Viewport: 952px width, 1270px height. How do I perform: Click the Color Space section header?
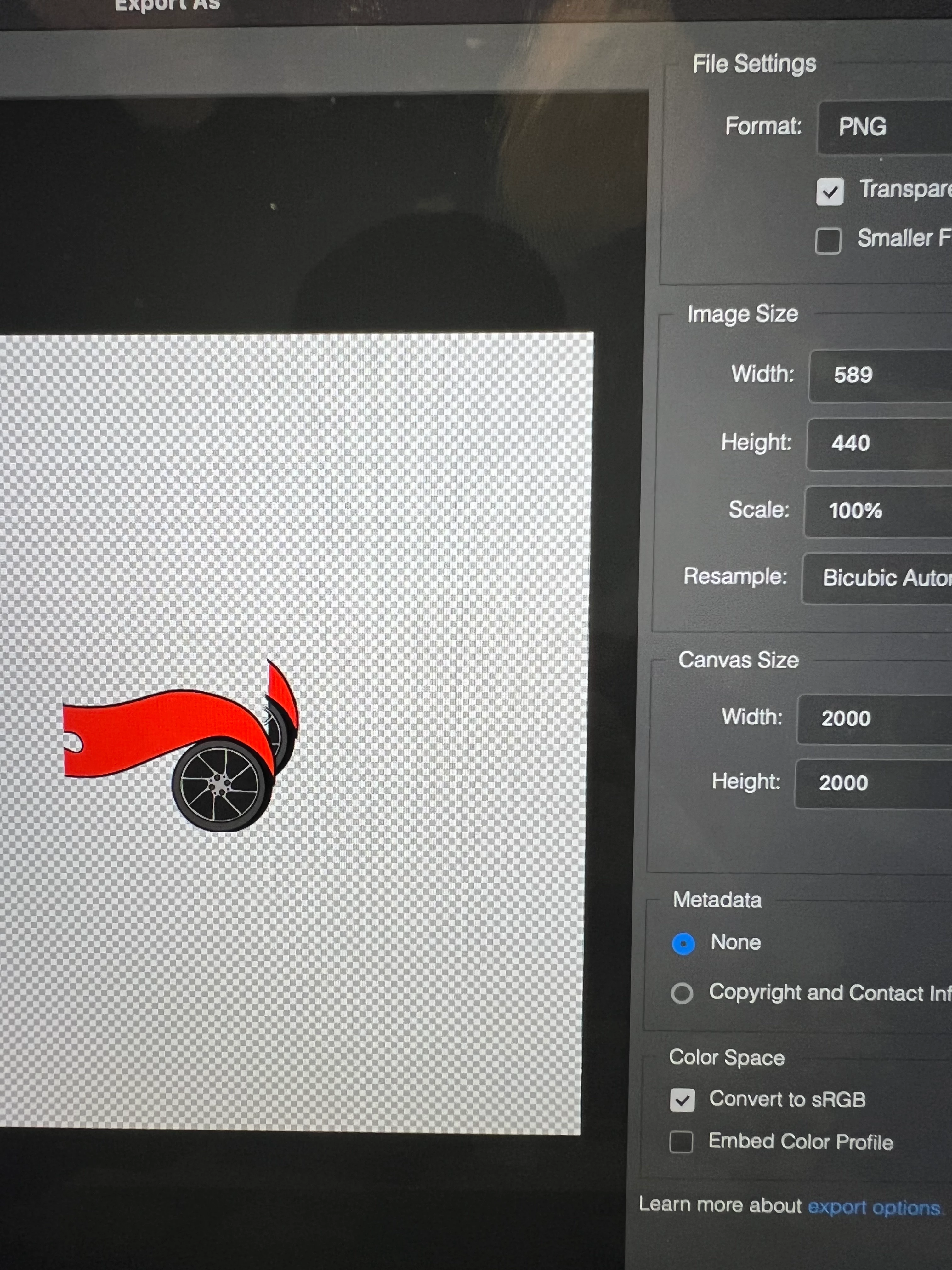point(727,1058)
